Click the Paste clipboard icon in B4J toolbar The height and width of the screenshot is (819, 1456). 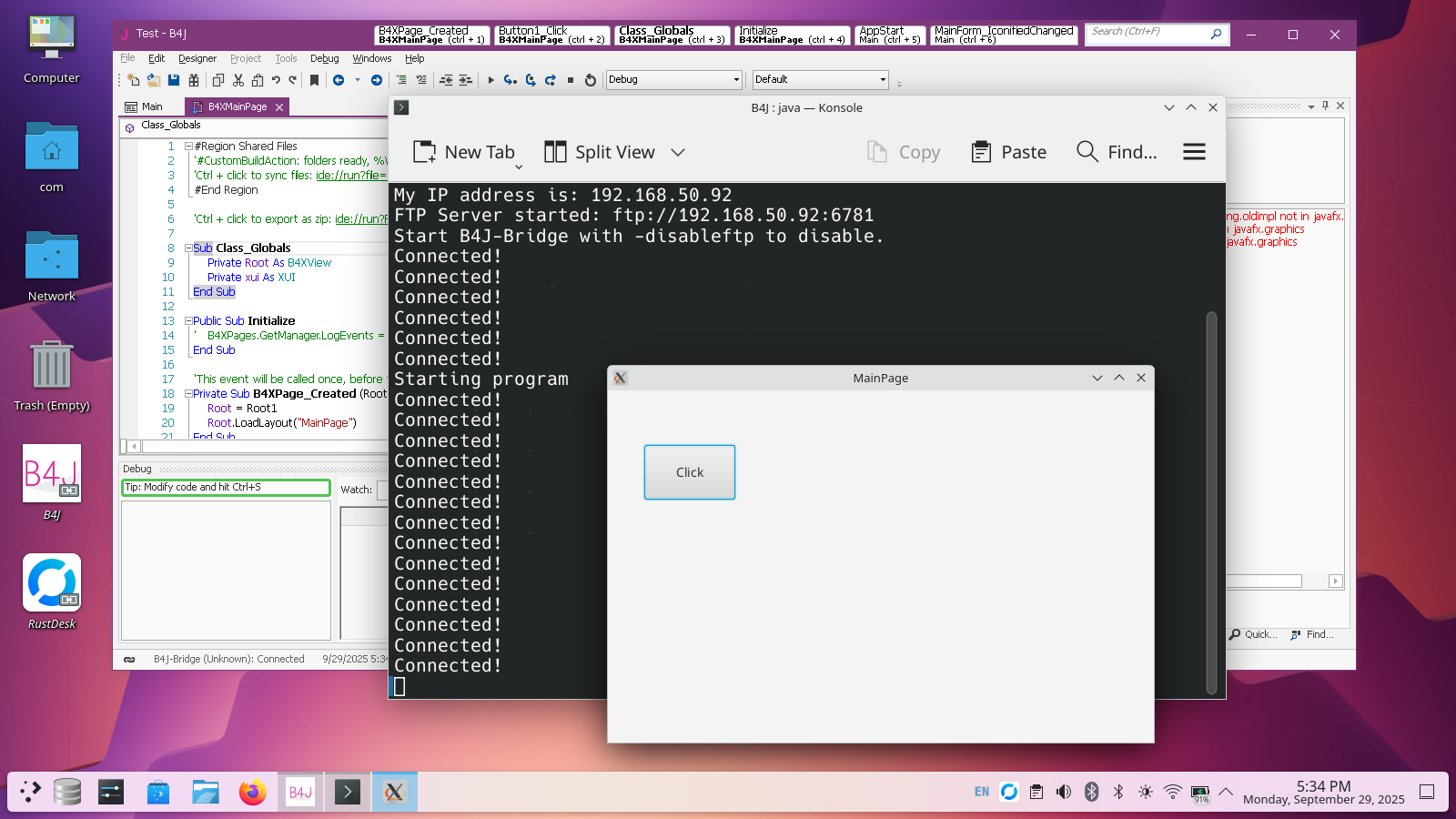(258, 80)
